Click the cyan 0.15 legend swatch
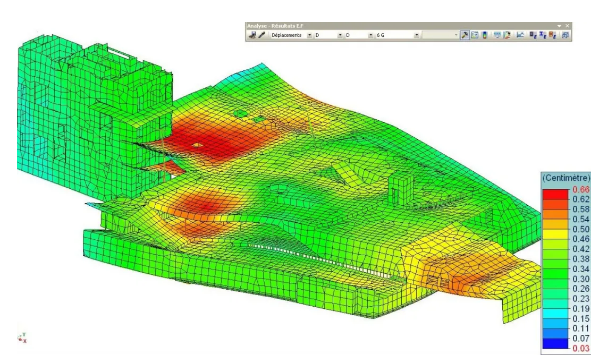The width and height of the screenshot is (616, 362). coord(555,313)
